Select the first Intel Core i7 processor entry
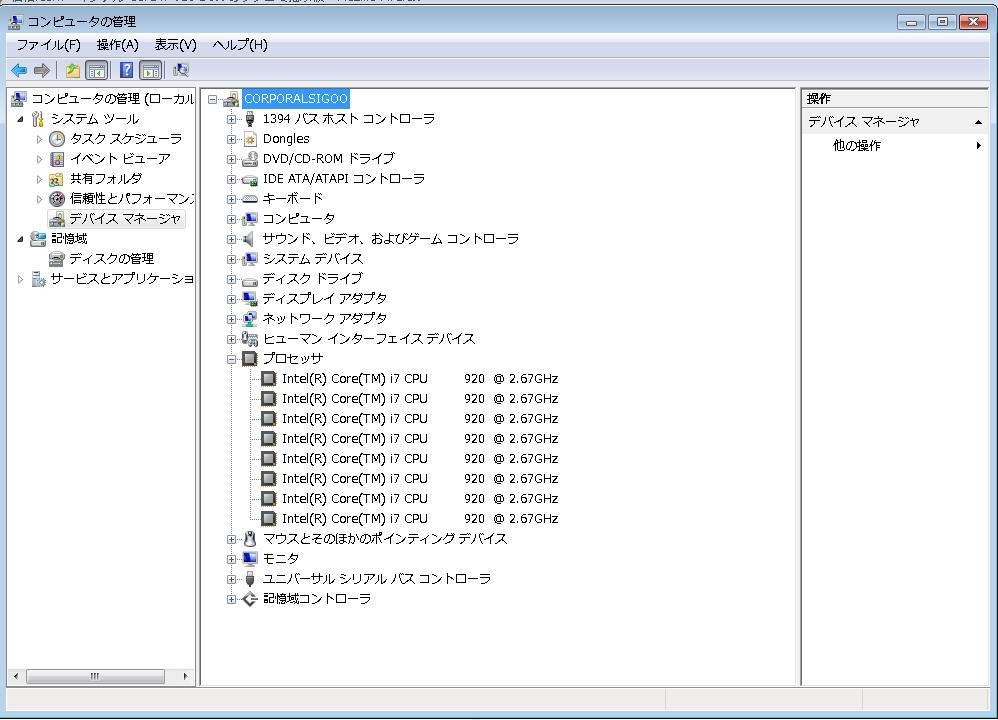The height and width of the screenshot is (720, 998). [x=420, y=379]
